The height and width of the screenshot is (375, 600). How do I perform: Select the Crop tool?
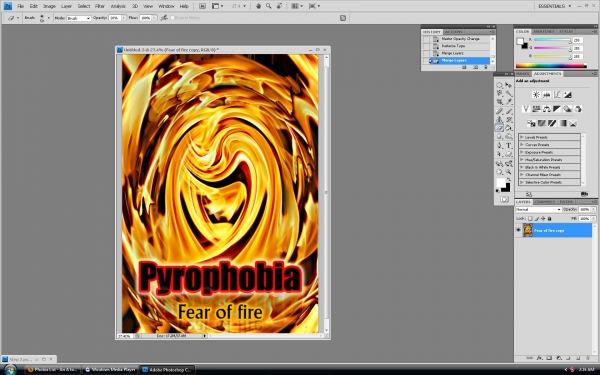pos(499,102)
